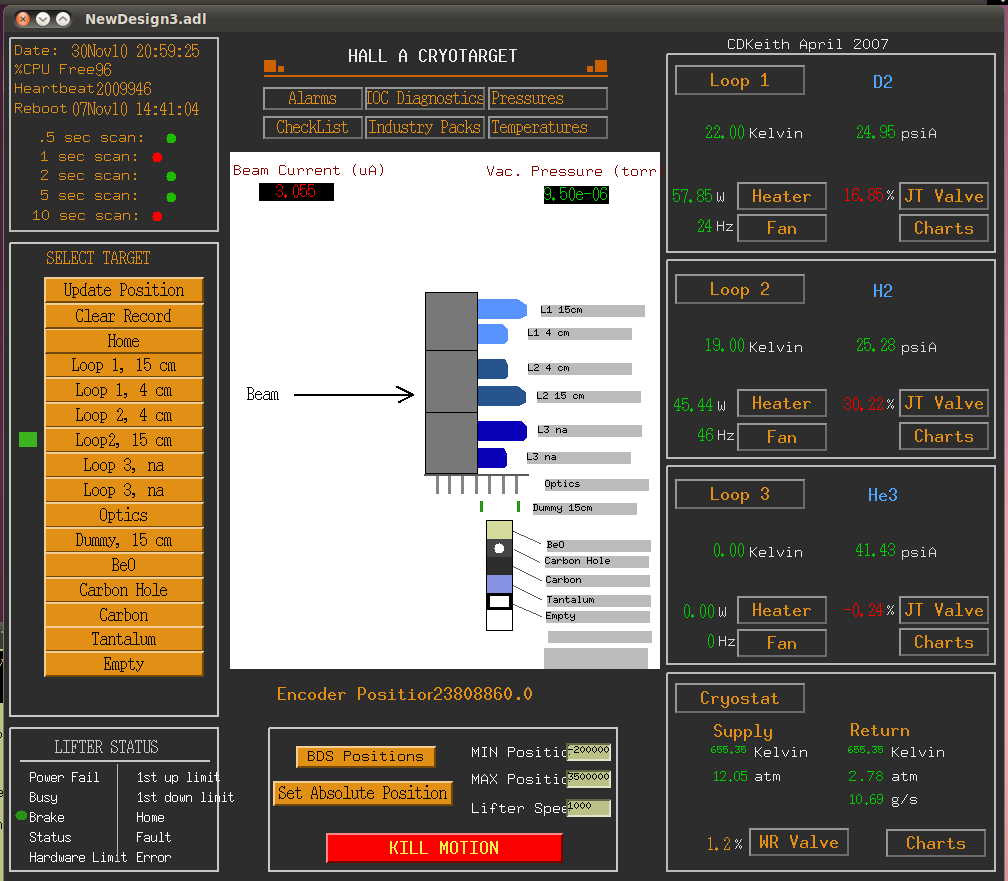Select the Carbon target button

coord(124,615)
